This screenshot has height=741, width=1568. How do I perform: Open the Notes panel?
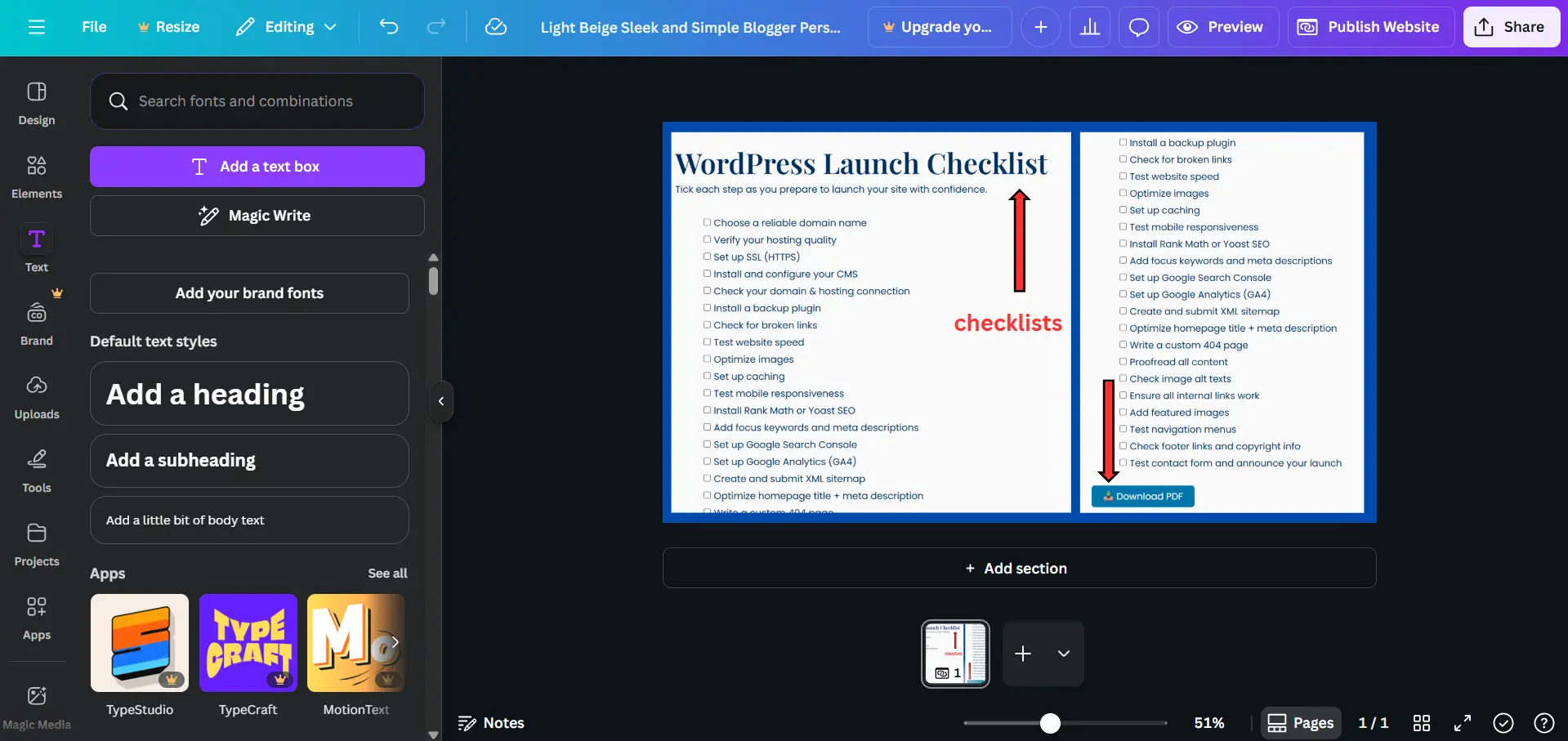(x=491, y=723)
